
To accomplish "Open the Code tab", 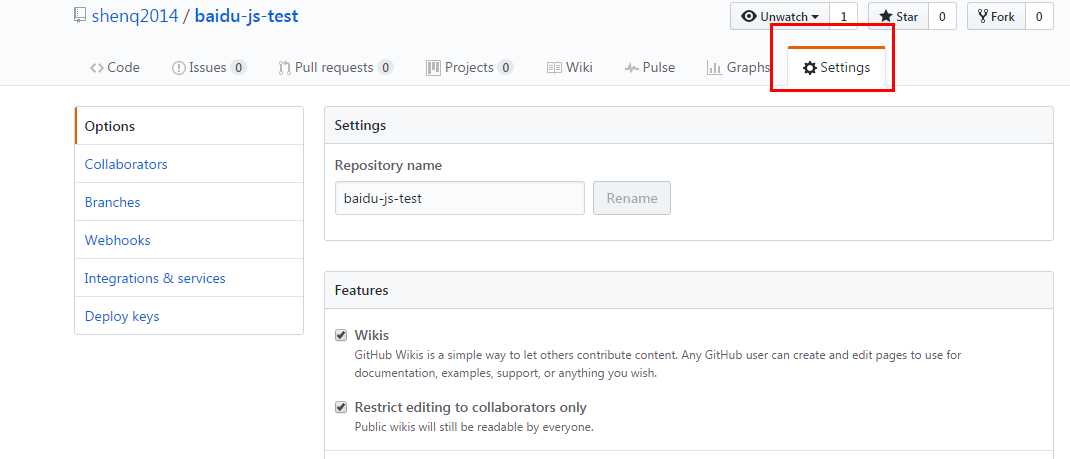I will 115,68.
